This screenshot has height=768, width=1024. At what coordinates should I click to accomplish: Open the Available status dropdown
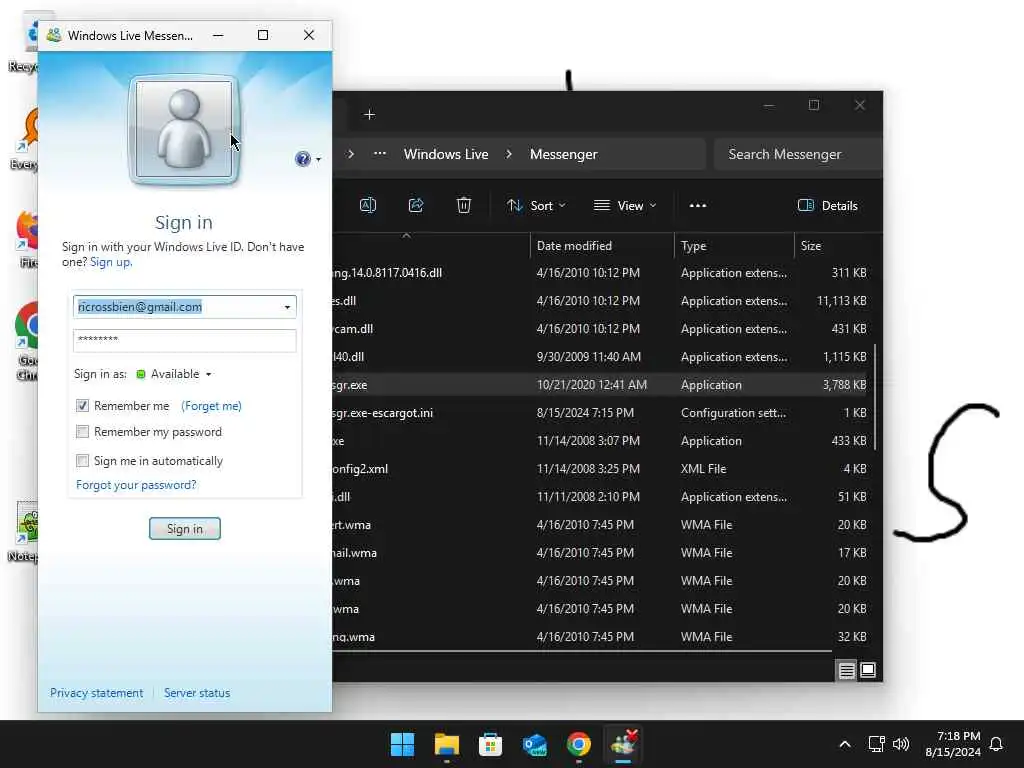[174, 374]
